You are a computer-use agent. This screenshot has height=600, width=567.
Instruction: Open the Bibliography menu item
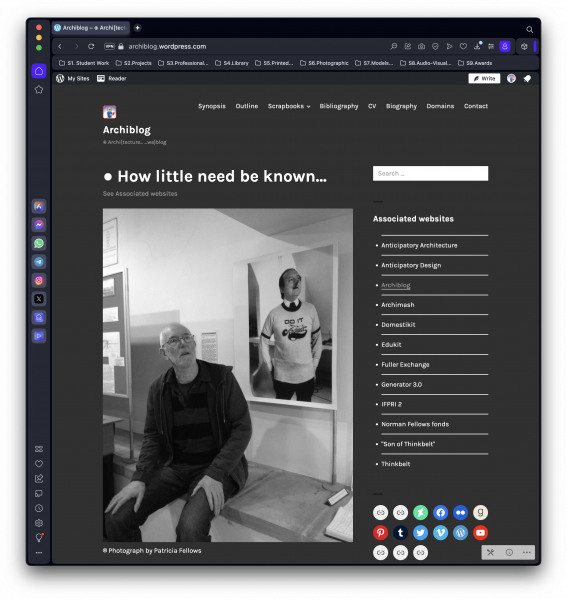pyautogui.click(x=339, y=106)
